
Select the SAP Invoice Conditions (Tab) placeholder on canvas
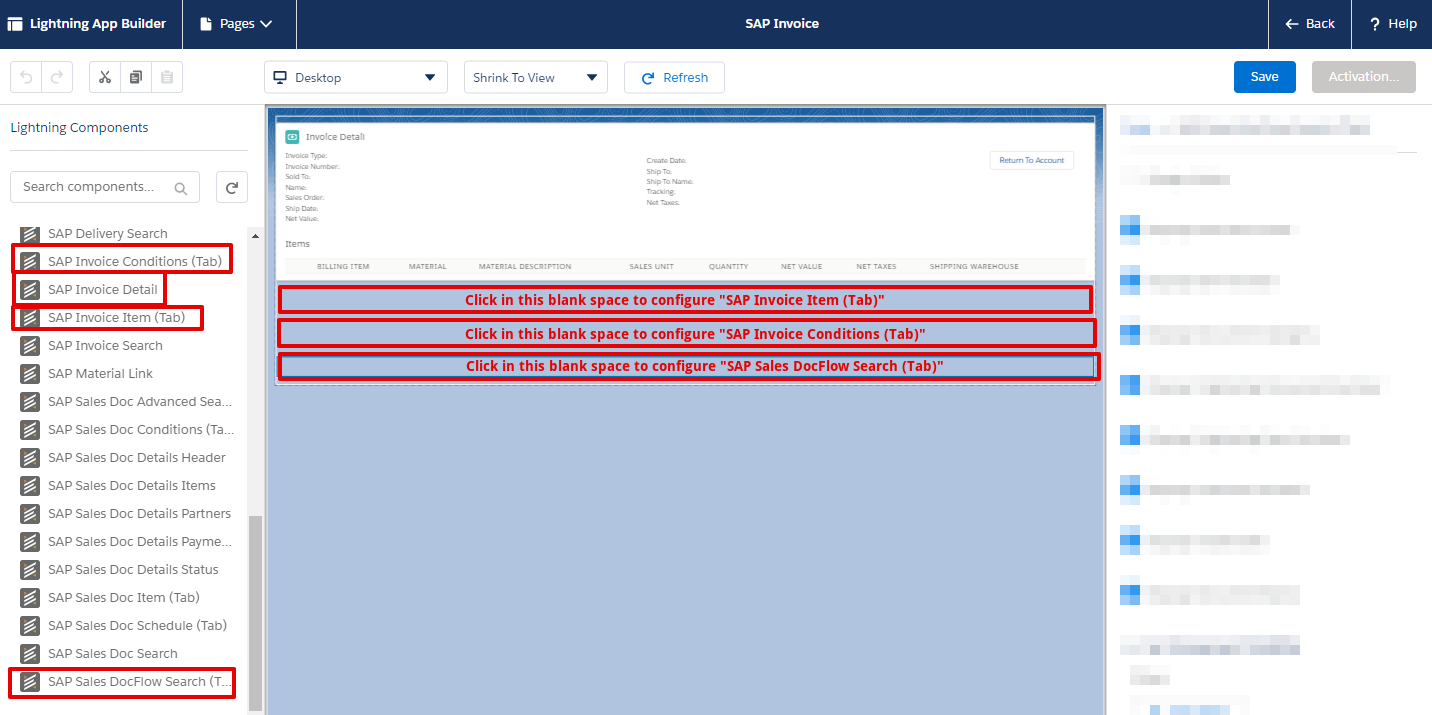point(686,333)
